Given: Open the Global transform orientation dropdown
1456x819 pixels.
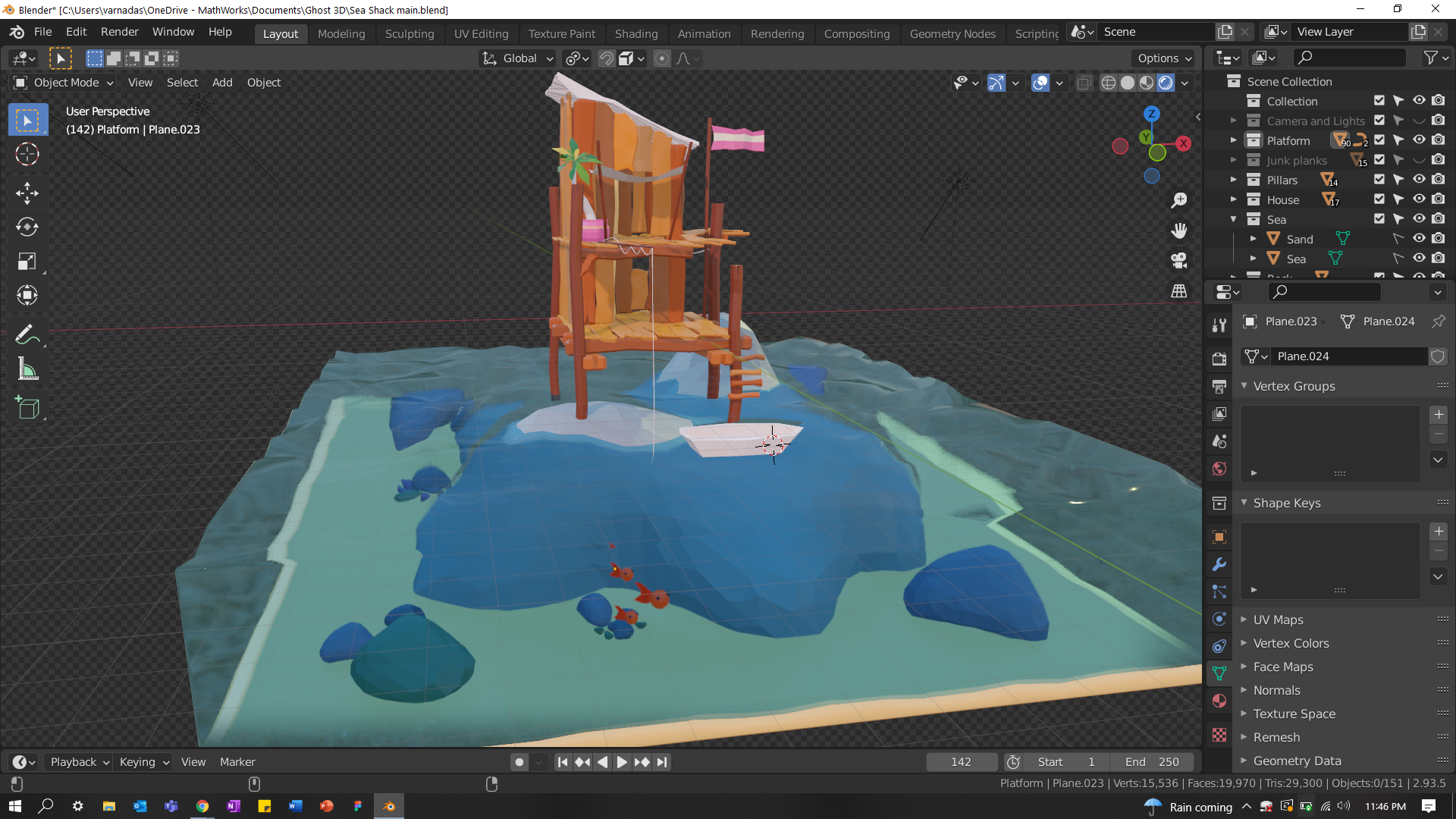Looking at the screenshot, I should pos(519,58).
